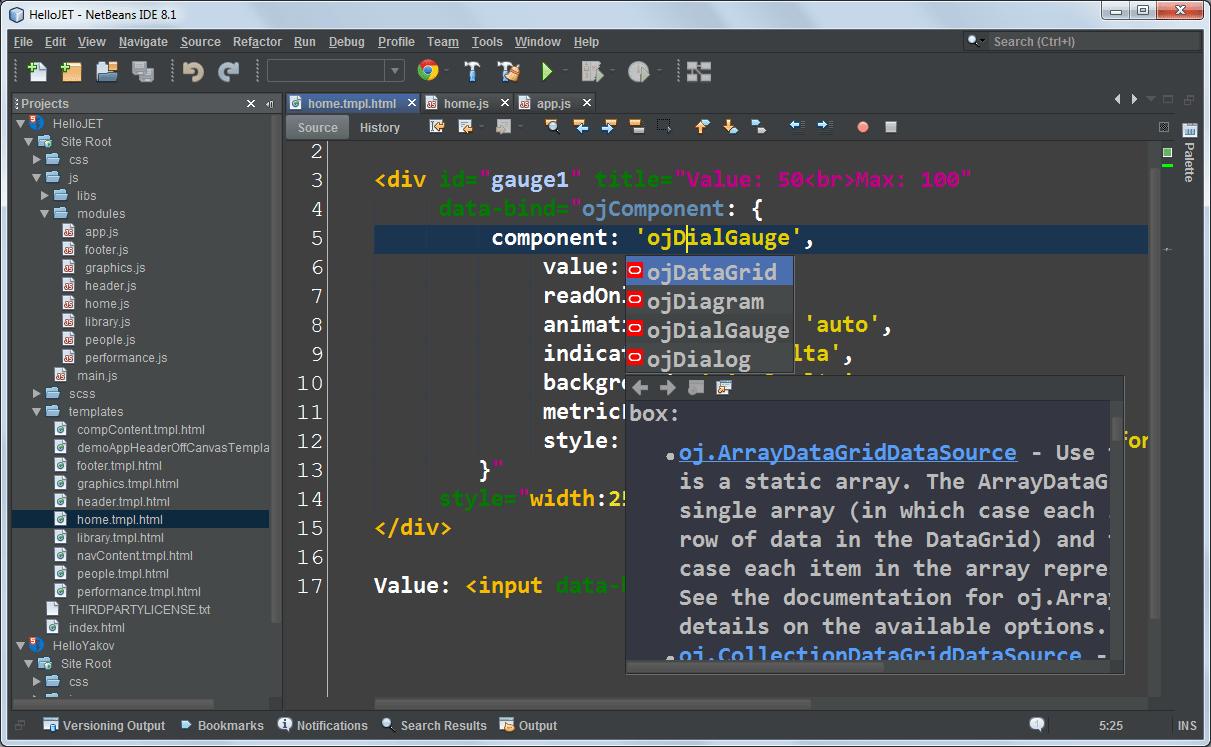The height and width of the screenshot is (747, 1211).
Task: Click the Search (Ctrl+I) input field
Action: point(1090,41)
